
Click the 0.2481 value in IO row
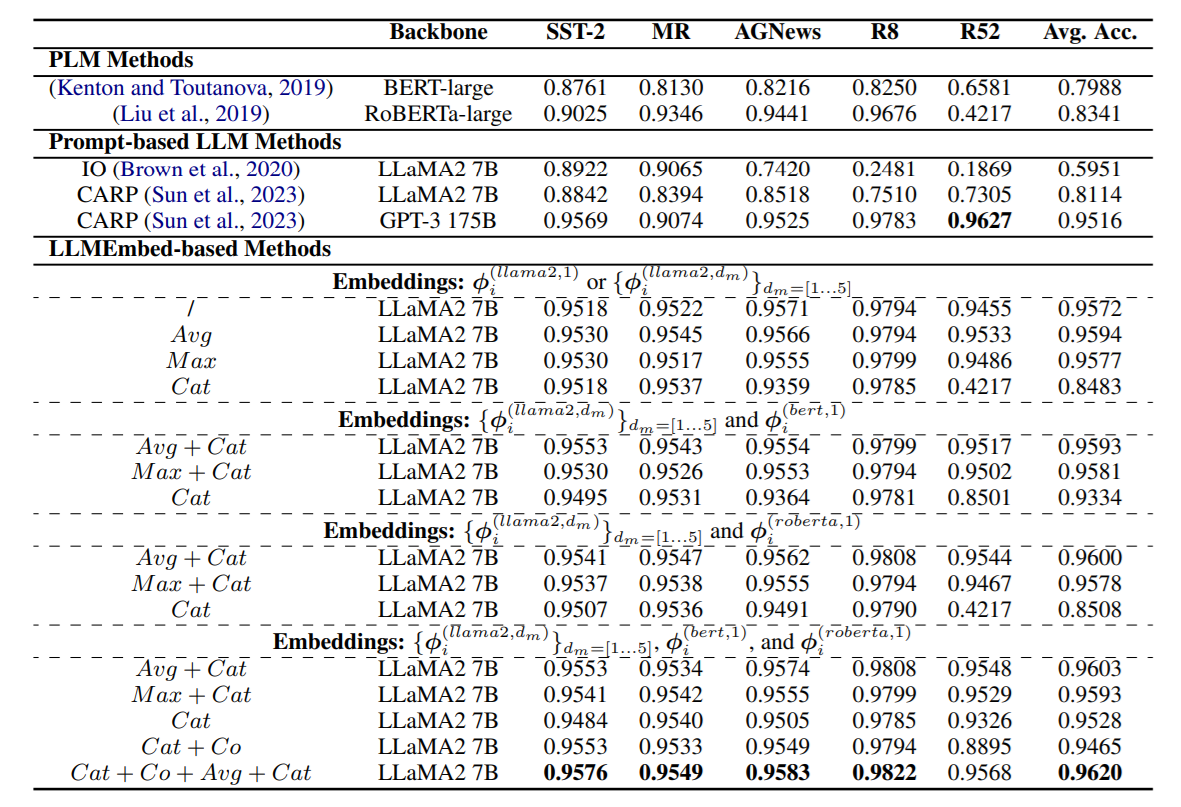tap(884, 170)
